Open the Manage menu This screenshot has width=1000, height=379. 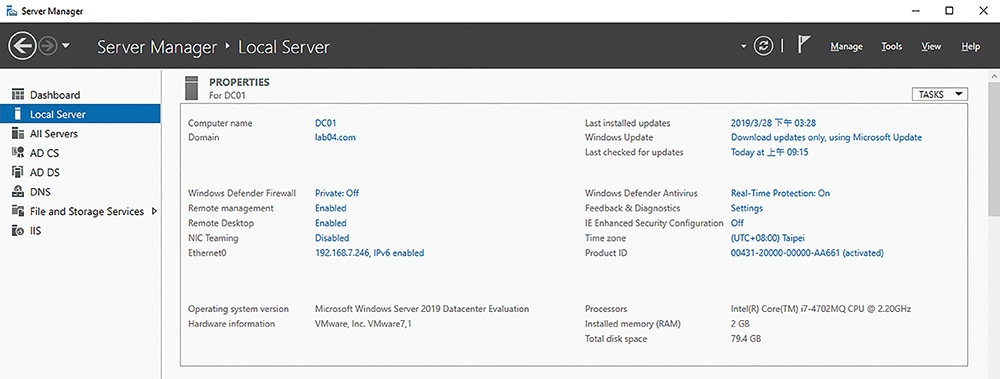pyautogui.click(x=846, y=47)
